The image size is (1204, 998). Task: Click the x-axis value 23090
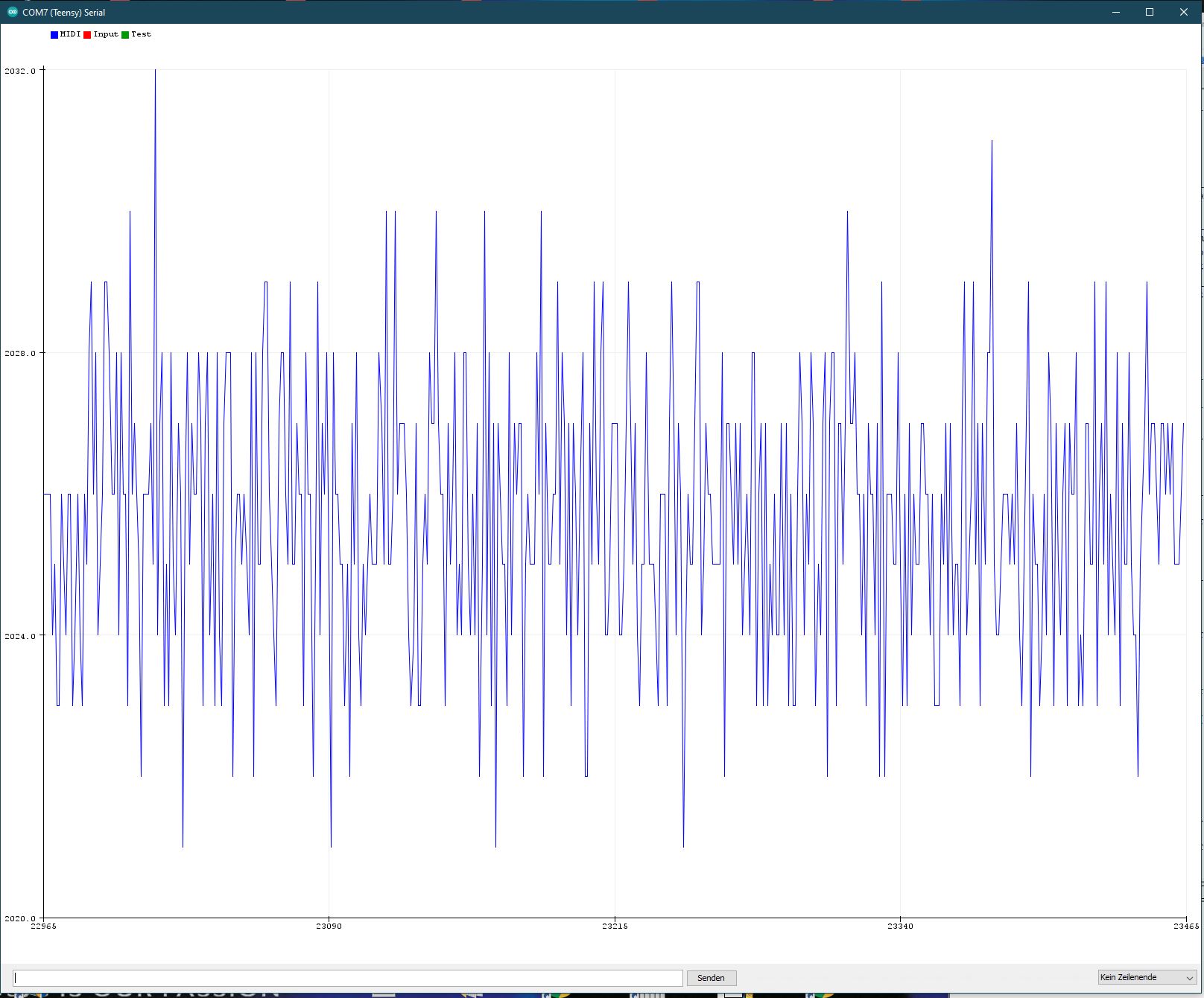[329, 927]
